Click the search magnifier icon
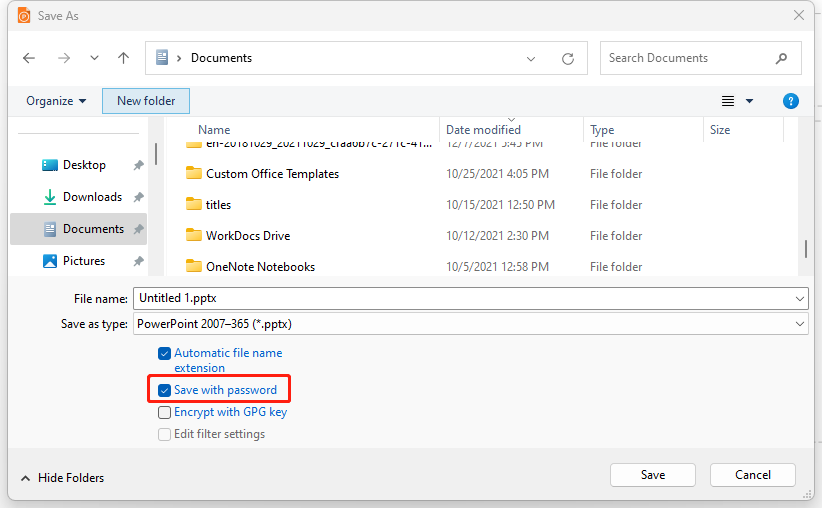 pyautogui.click(x=781, y=58)
